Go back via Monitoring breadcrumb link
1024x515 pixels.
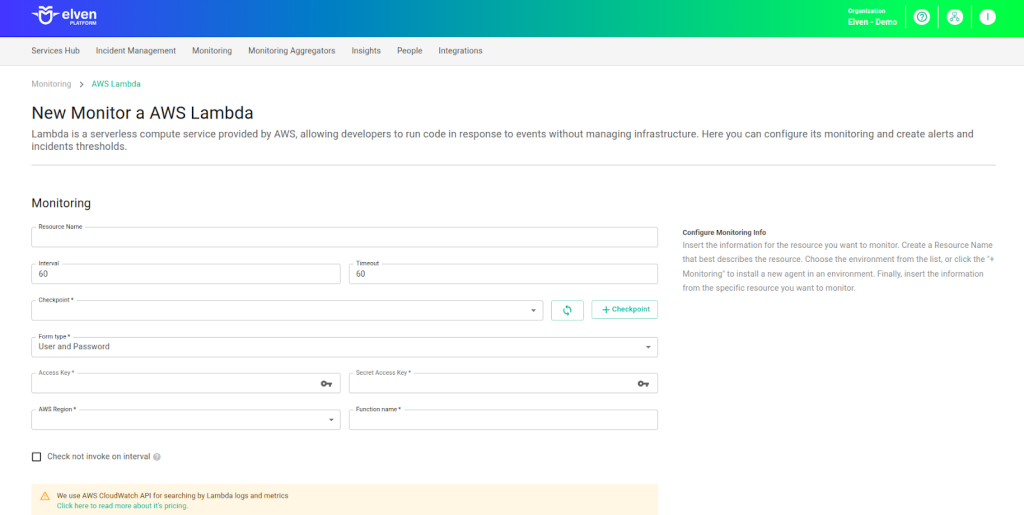[x=51, y=84]
